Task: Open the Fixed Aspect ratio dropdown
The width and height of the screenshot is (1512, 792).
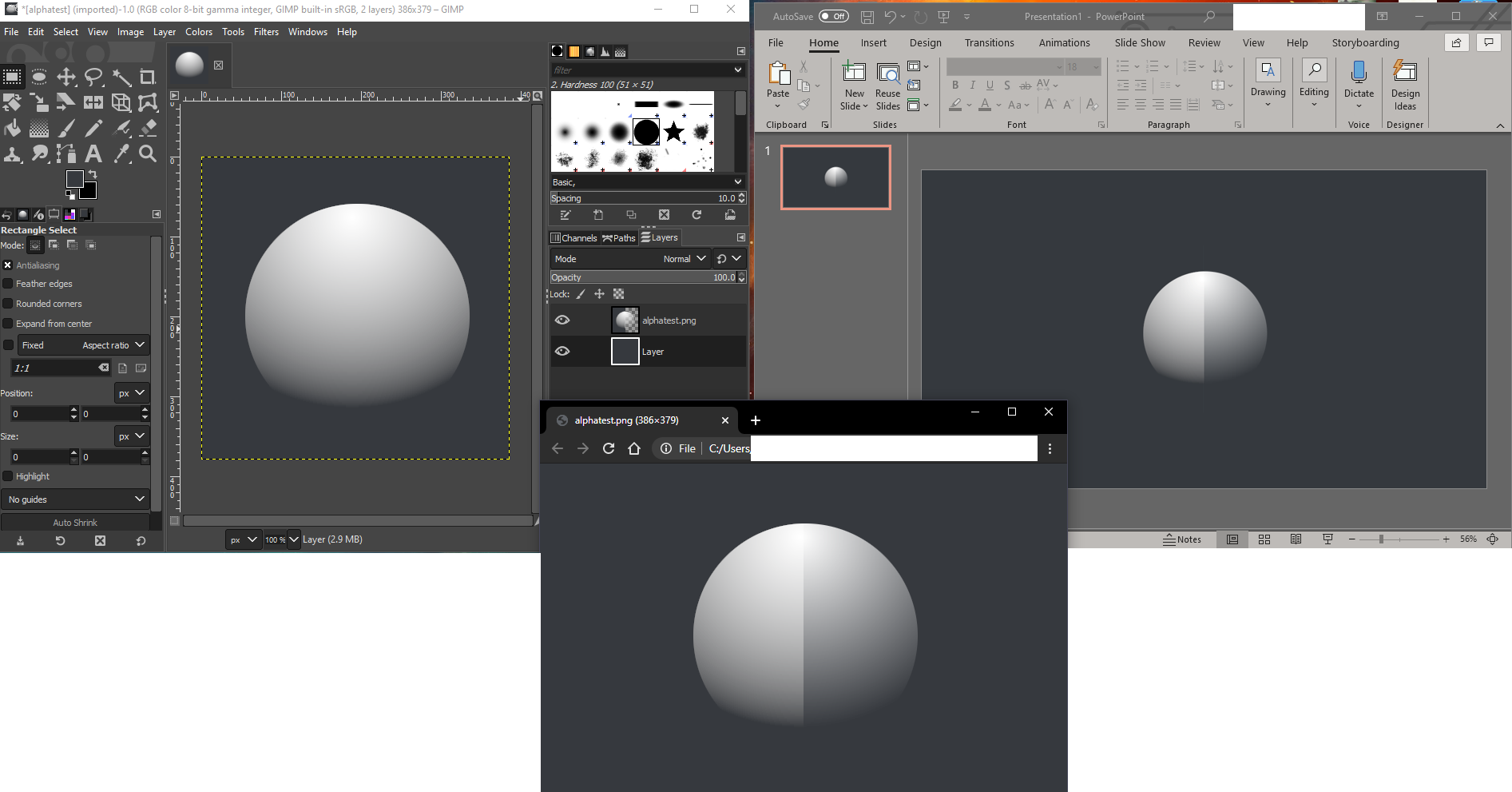Action: point(84,345)
